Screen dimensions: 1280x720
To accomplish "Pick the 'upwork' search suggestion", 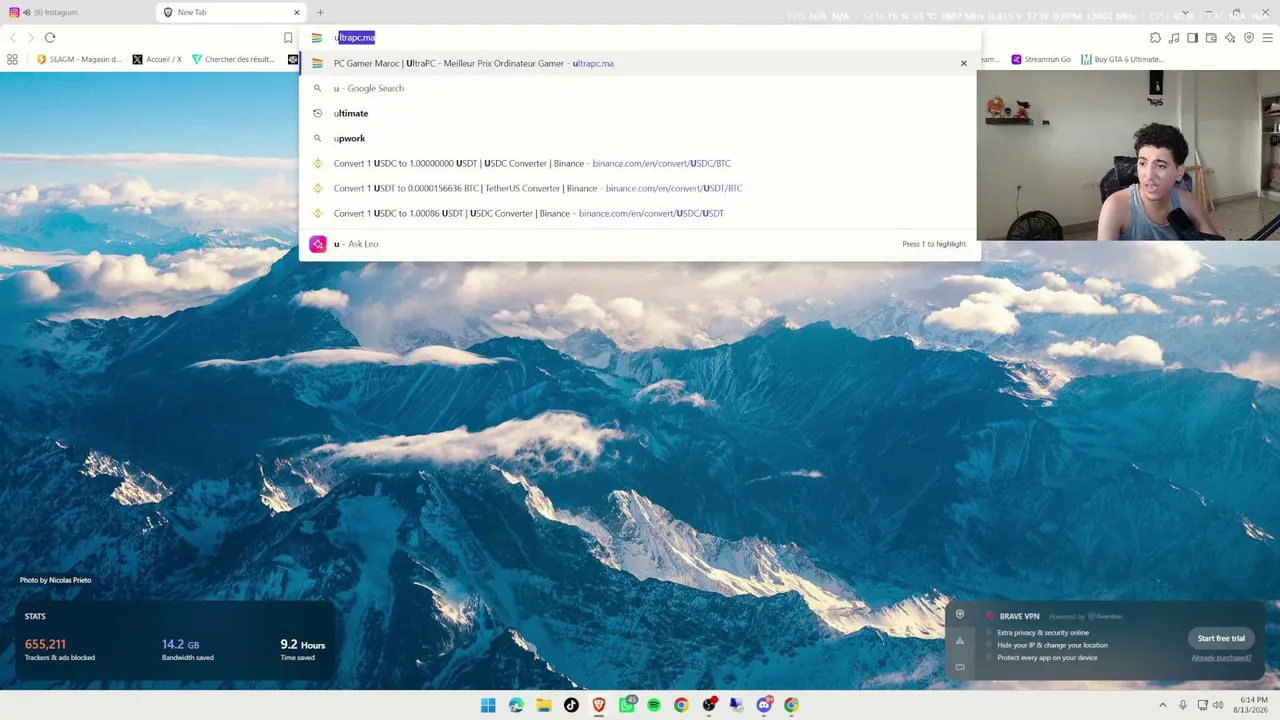I will click(640, 138).
